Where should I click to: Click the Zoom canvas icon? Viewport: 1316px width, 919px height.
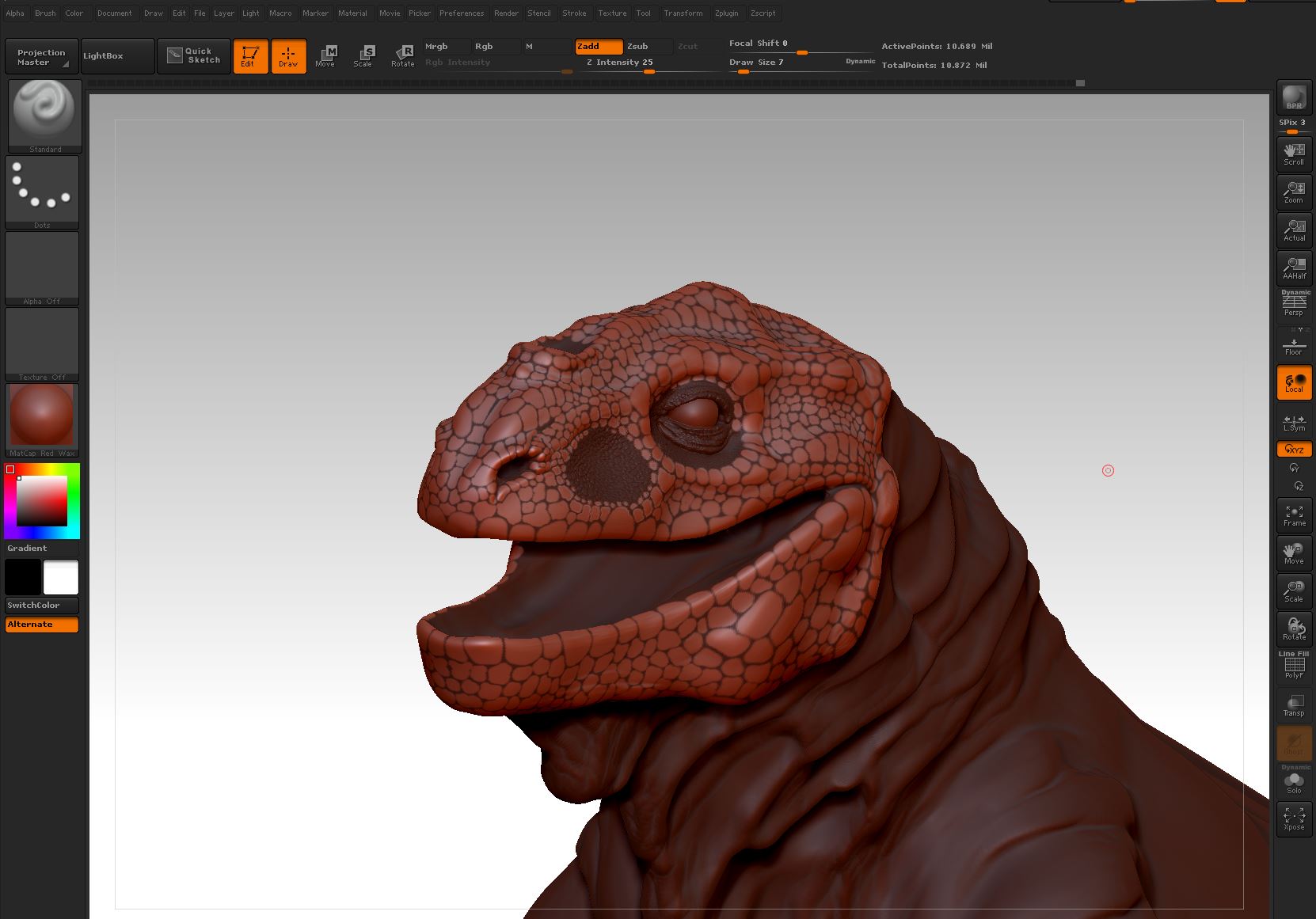(x=1294, y=192)
